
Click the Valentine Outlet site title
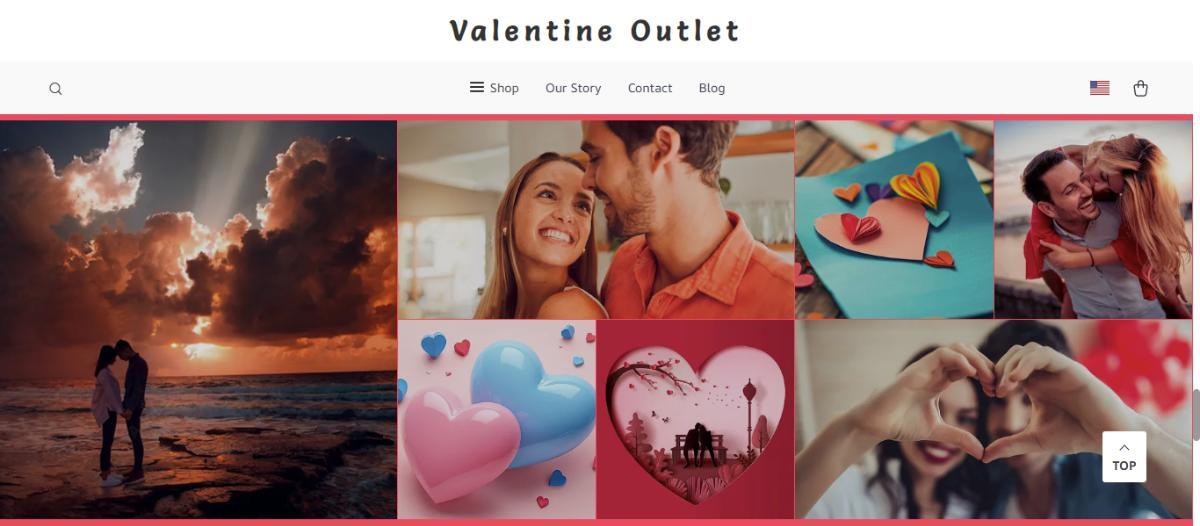[595, 31]
